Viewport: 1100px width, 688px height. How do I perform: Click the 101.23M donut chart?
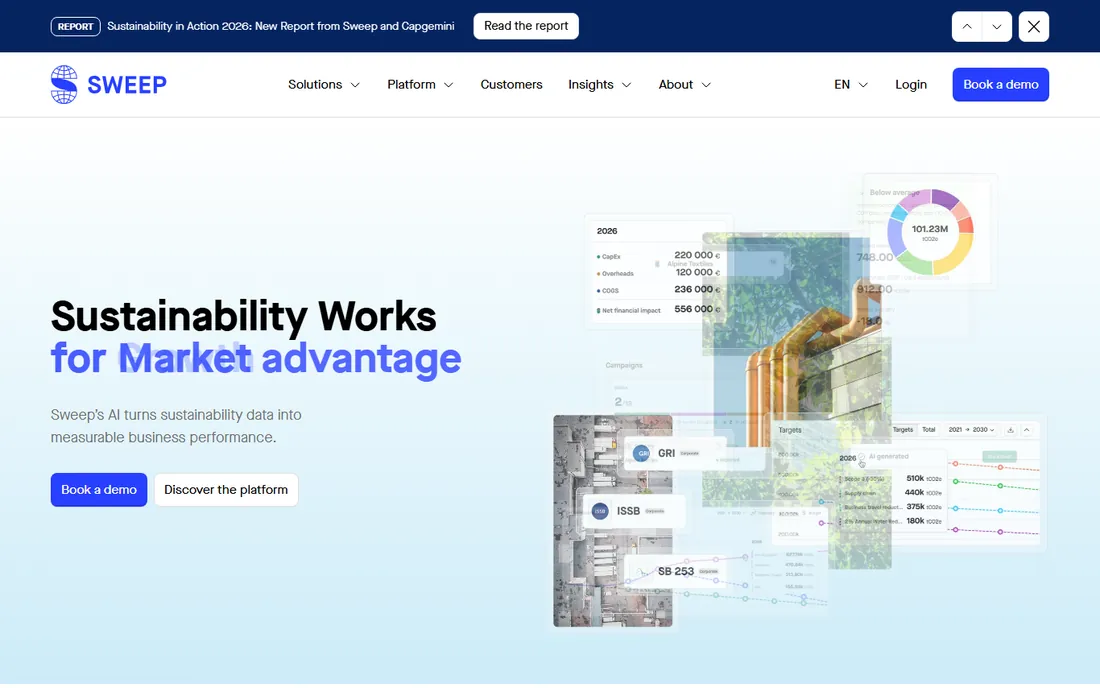[x=930, y=231]
